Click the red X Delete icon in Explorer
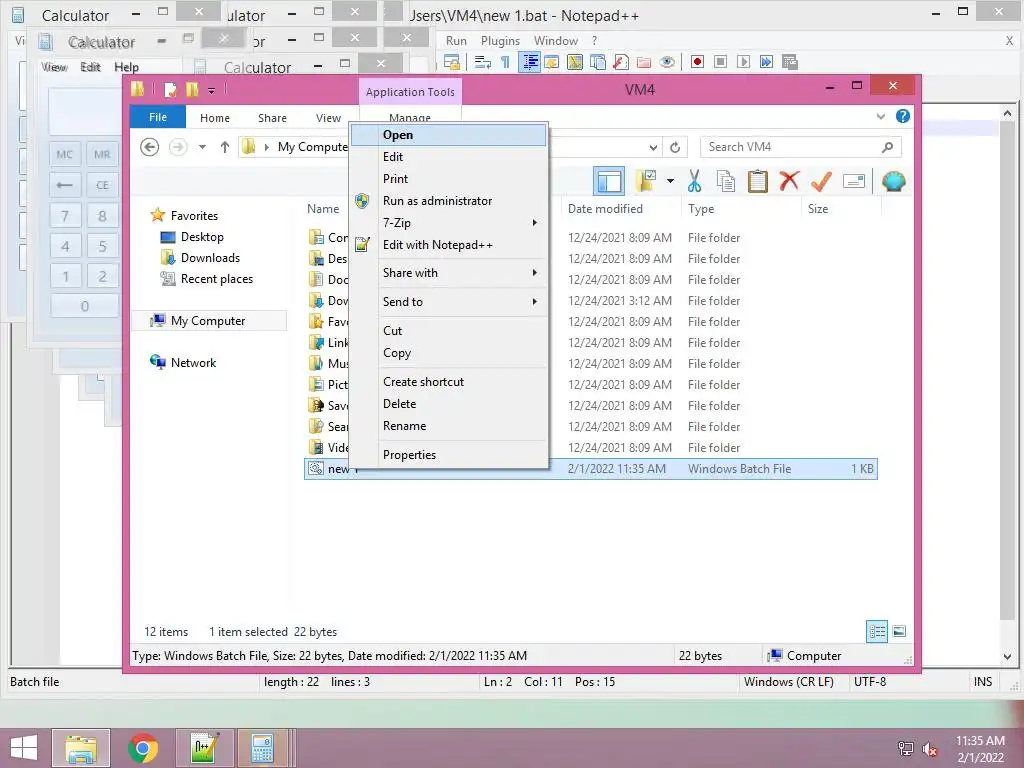The width and height of the screenshot is (1024, 768). 789,181
